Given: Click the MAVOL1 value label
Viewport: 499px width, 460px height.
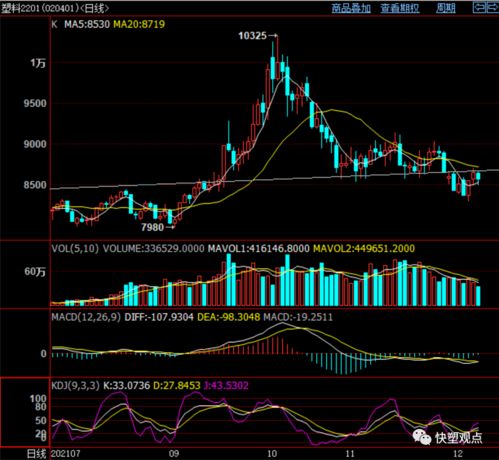Looking at the screenshot, I should point(259,249).
